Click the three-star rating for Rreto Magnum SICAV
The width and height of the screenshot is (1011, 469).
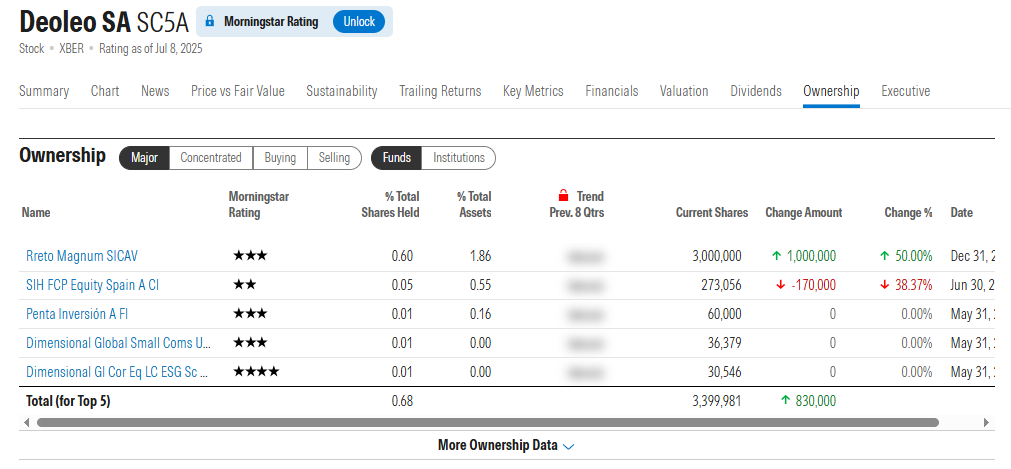pyautogui.click(x=250, y=256)
